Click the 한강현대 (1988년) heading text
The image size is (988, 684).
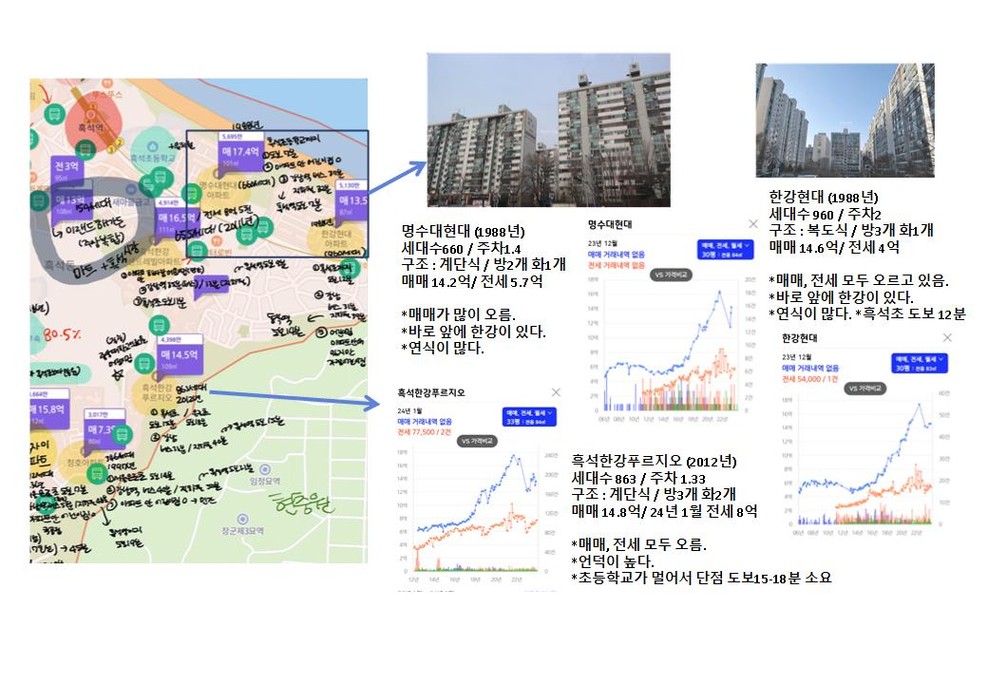point(824,197)
